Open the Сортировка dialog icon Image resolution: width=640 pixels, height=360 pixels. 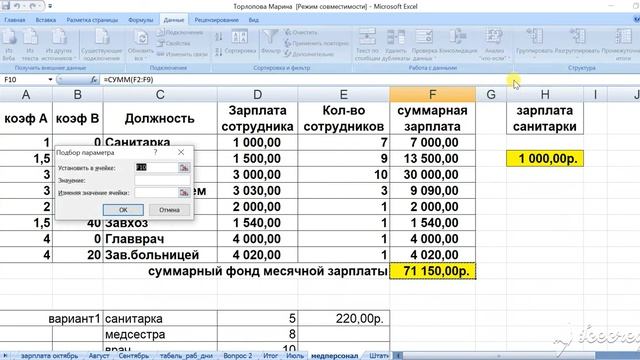click(240, 42)
